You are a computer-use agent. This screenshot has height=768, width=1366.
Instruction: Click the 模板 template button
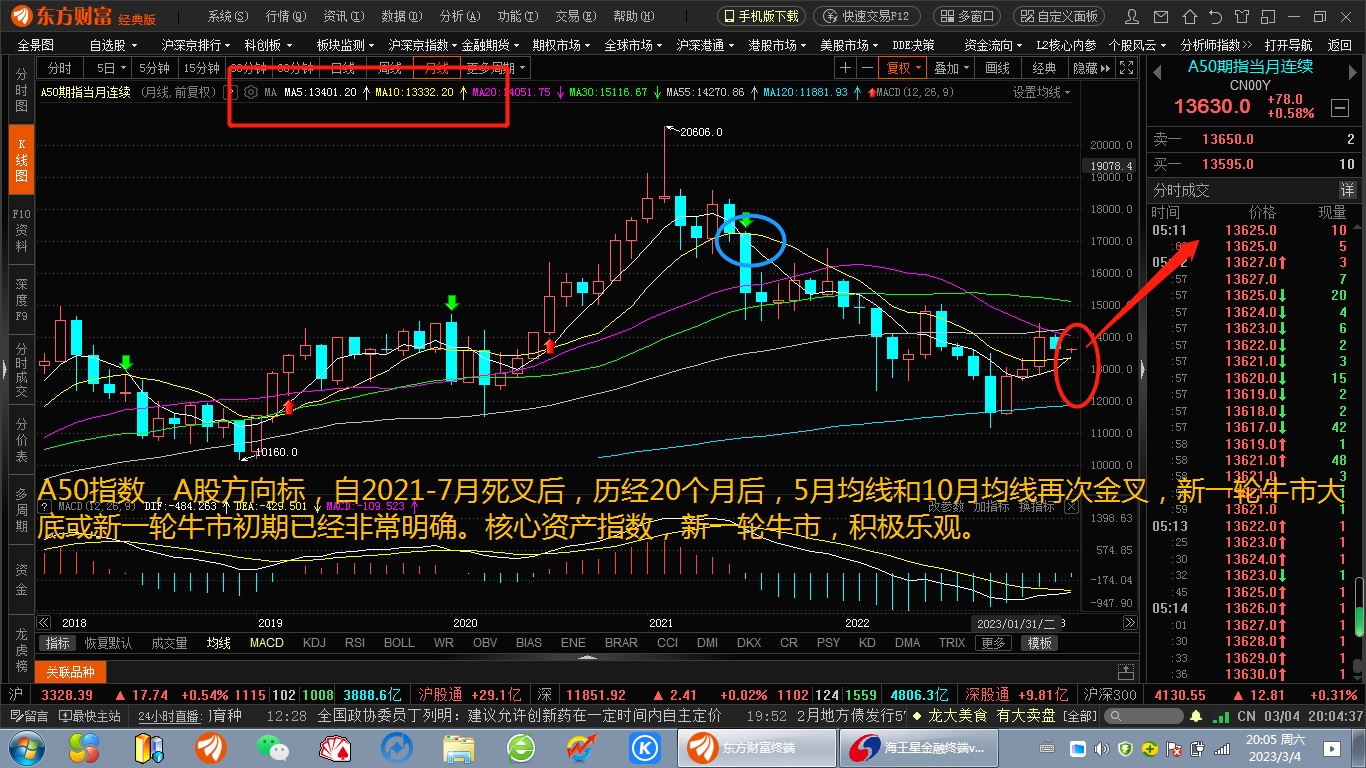(x=1040, y=643)
